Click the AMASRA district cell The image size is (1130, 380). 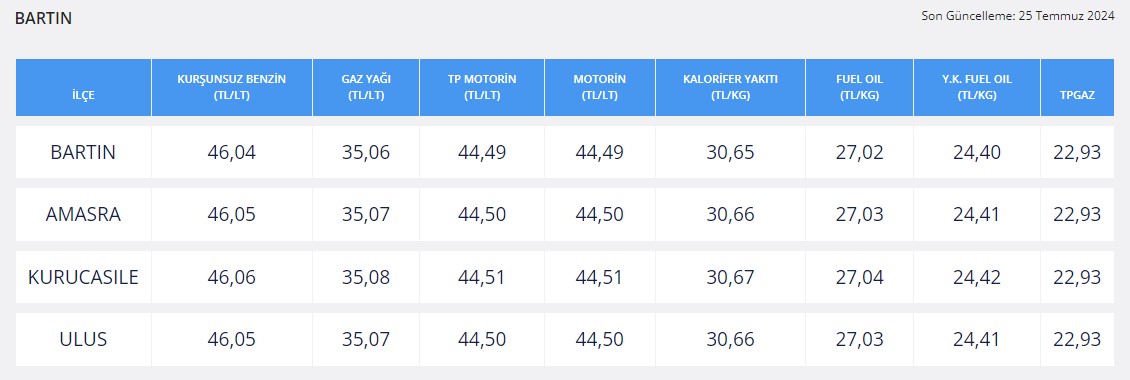[83, 214]
